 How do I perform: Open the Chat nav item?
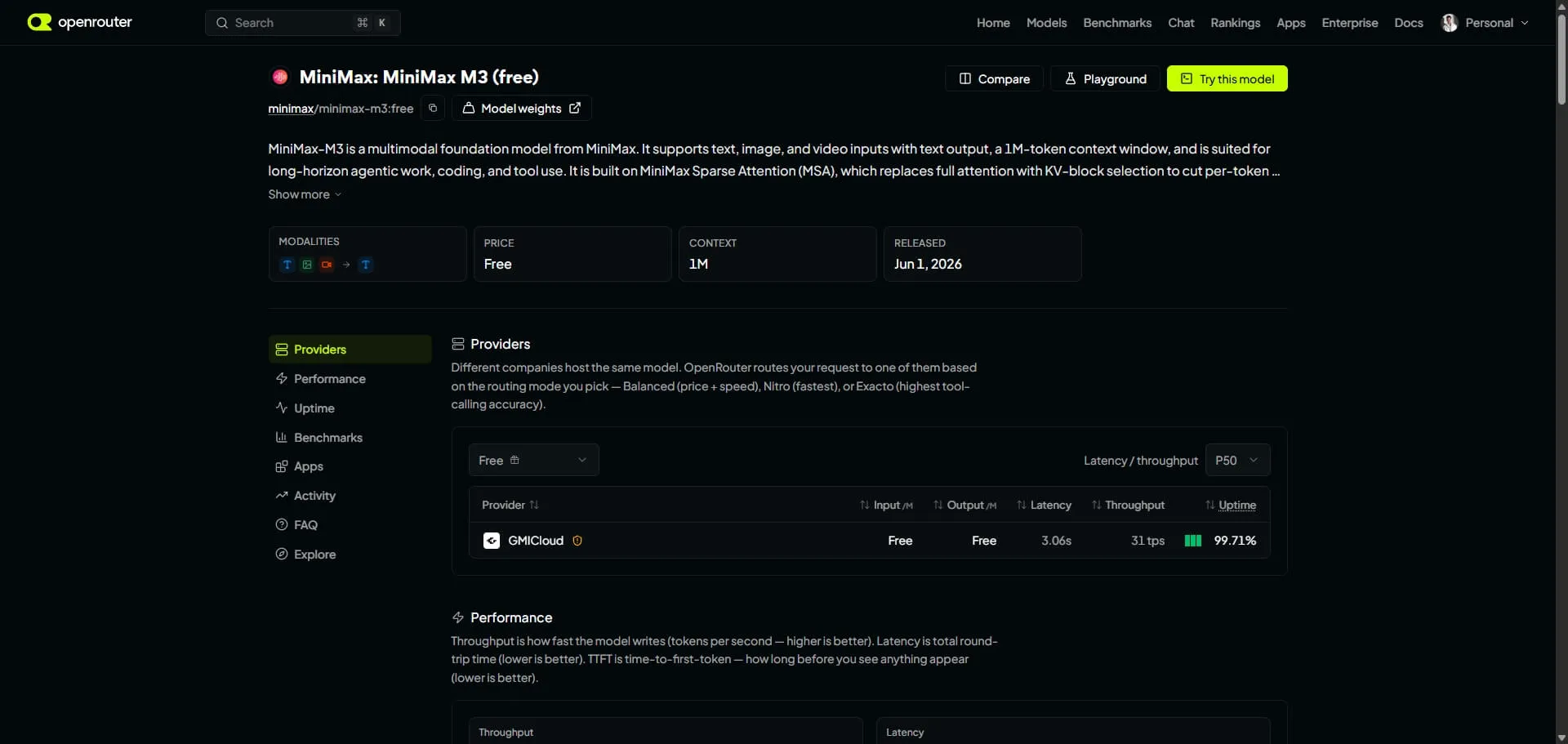[x=1181, y=23]
